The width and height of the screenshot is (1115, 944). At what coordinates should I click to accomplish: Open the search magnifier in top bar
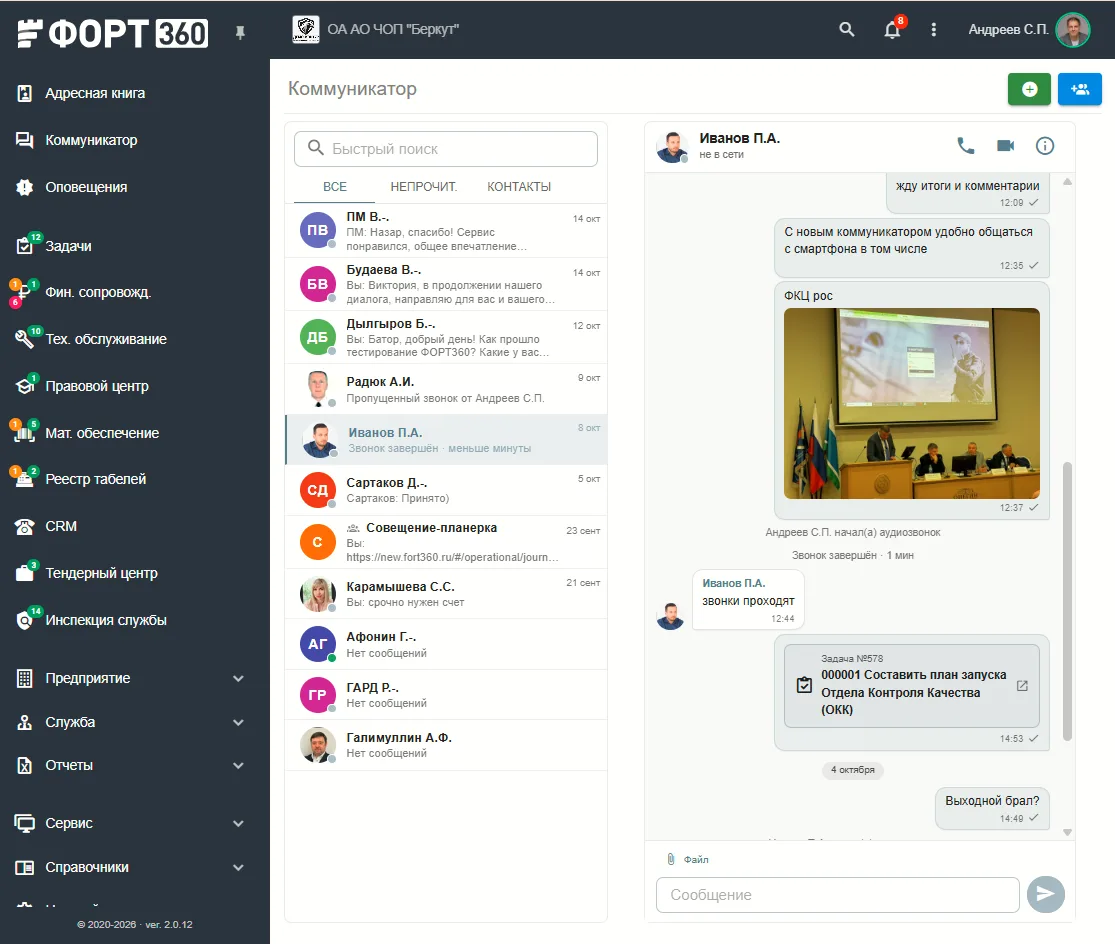point(846,29)
